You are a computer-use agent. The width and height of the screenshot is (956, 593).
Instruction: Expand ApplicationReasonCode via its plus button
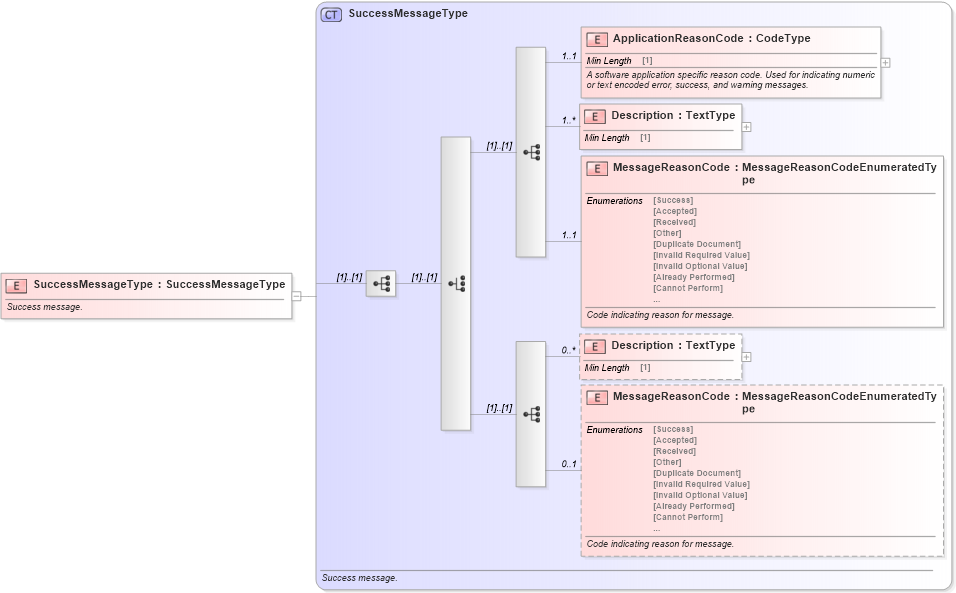[884, 62]
